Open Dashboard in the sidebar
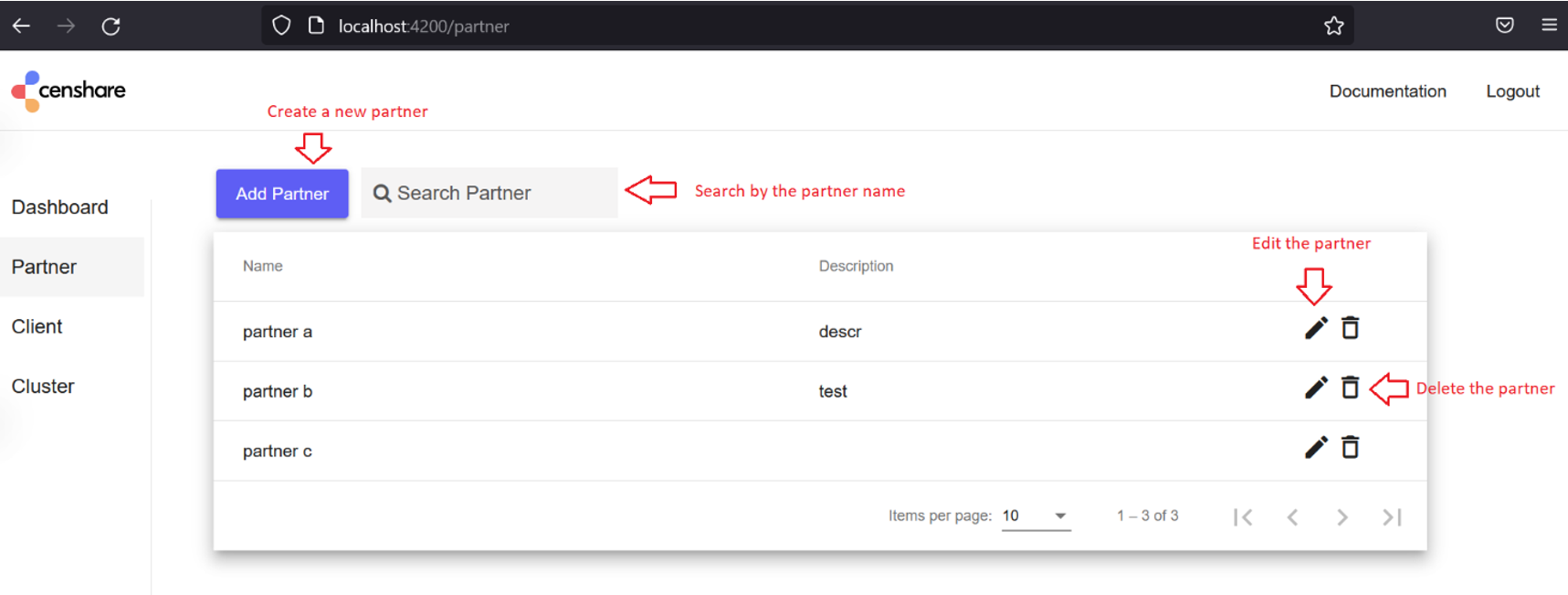This screenshot has width=1568, height=595. pos(60,207)
